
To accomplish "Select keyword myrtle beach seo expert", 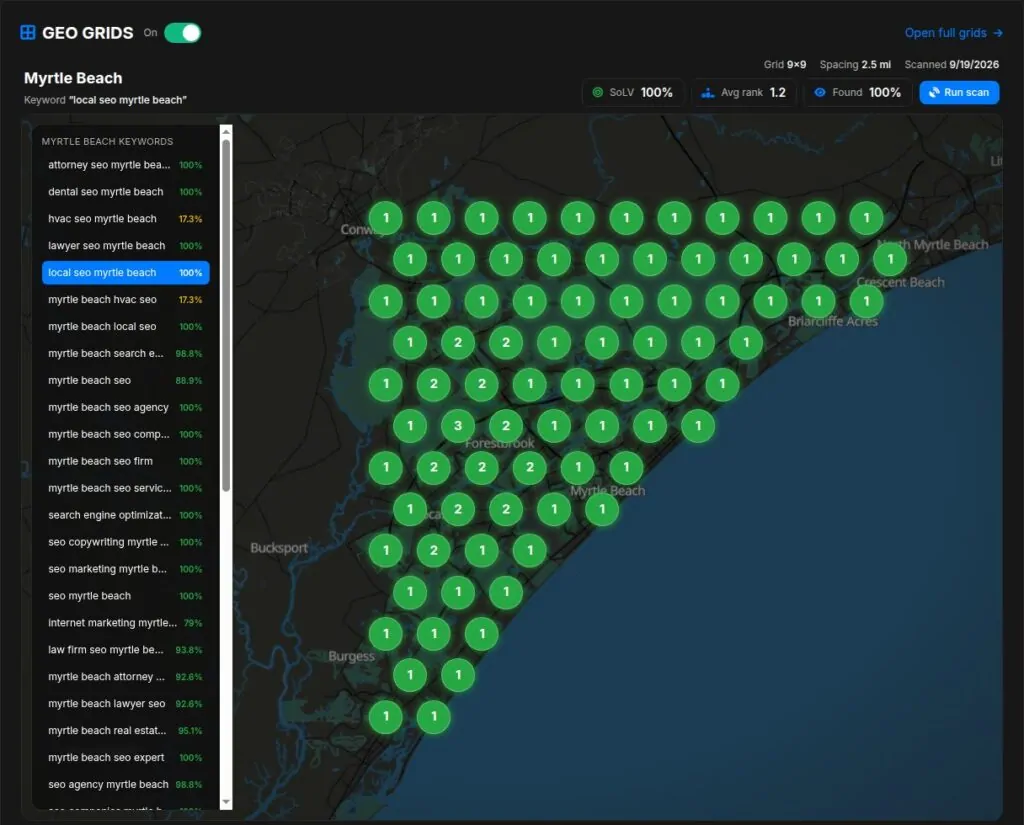I will point(125,758).
